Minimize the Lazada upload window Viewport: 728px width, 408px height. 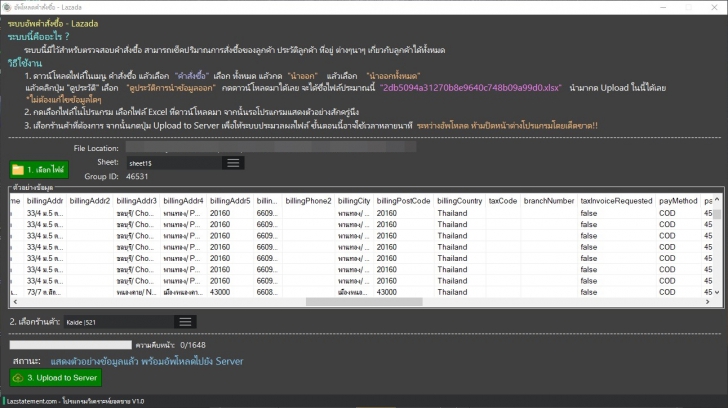tap(663, 7)
